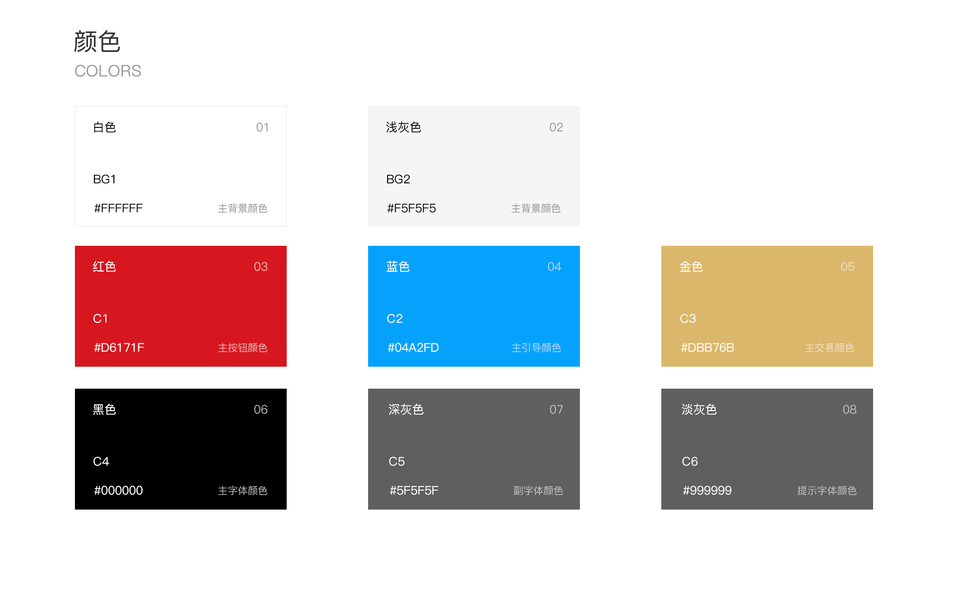Click 主背景颜色 in the BG2 card
Viewport: 959px width, 600px height.
536,209
